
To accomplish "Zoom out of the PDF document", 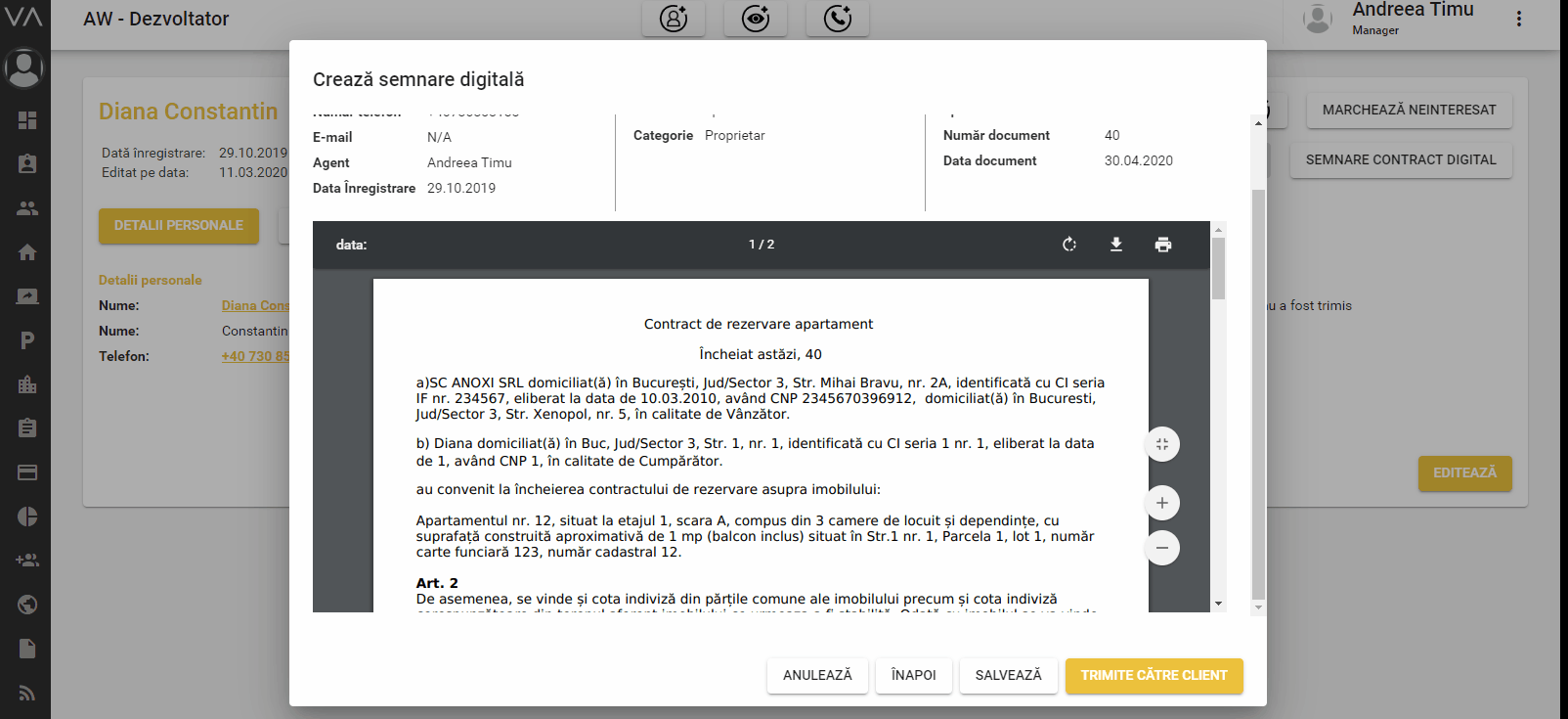I will tap(1162, 548).
